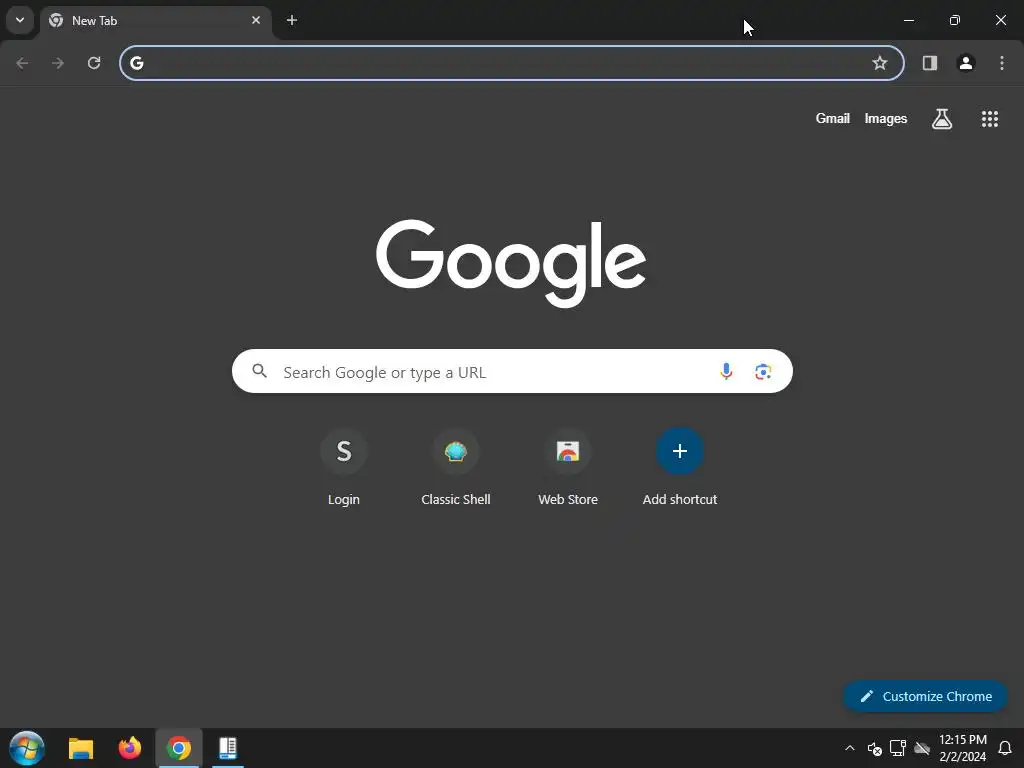
Task: Open the tab search dropdown arrow
Action: (20, 20)
